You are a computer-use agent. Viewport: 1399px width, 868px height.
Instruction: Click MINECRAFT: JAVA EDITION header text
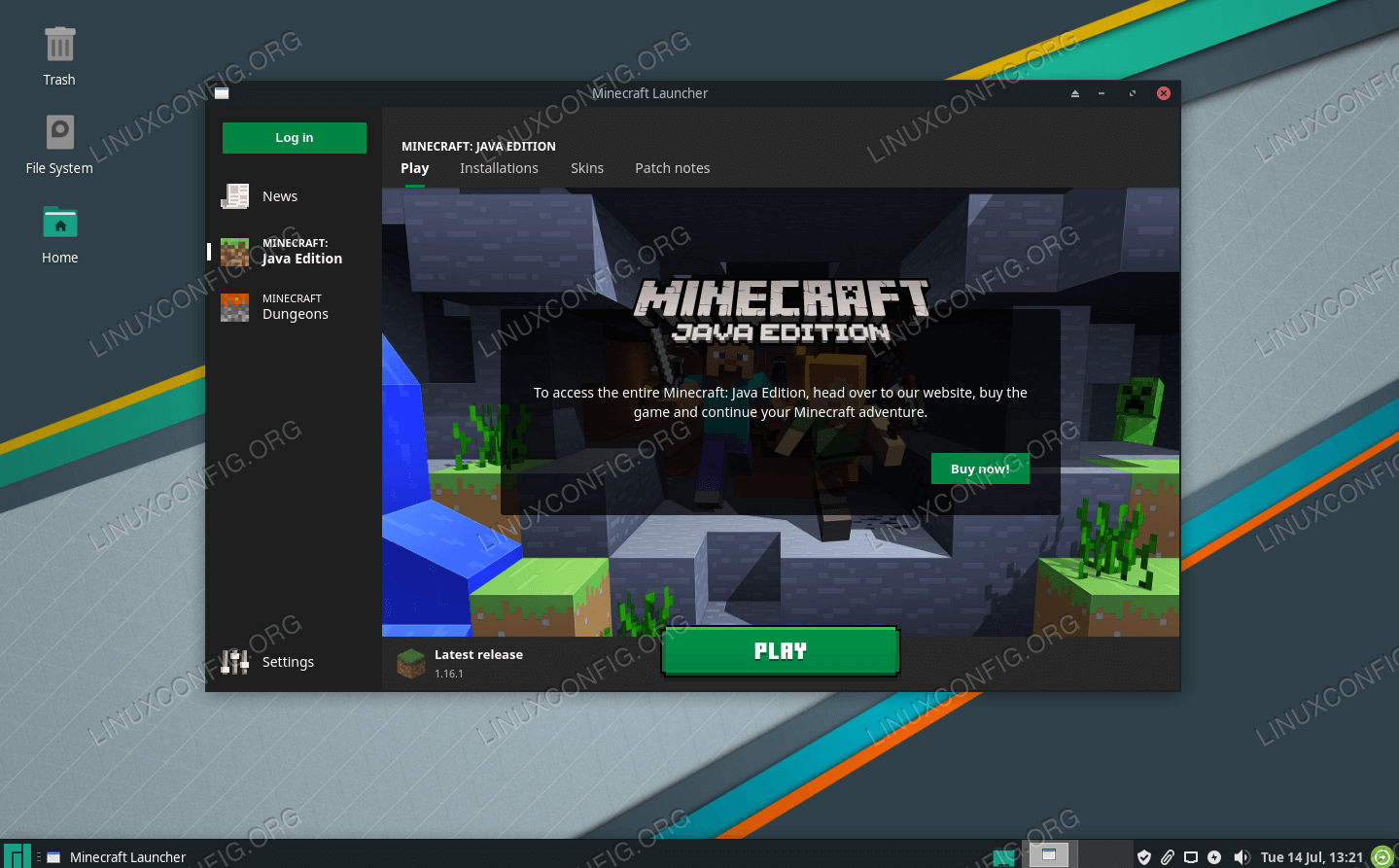(x=478, y=146)
